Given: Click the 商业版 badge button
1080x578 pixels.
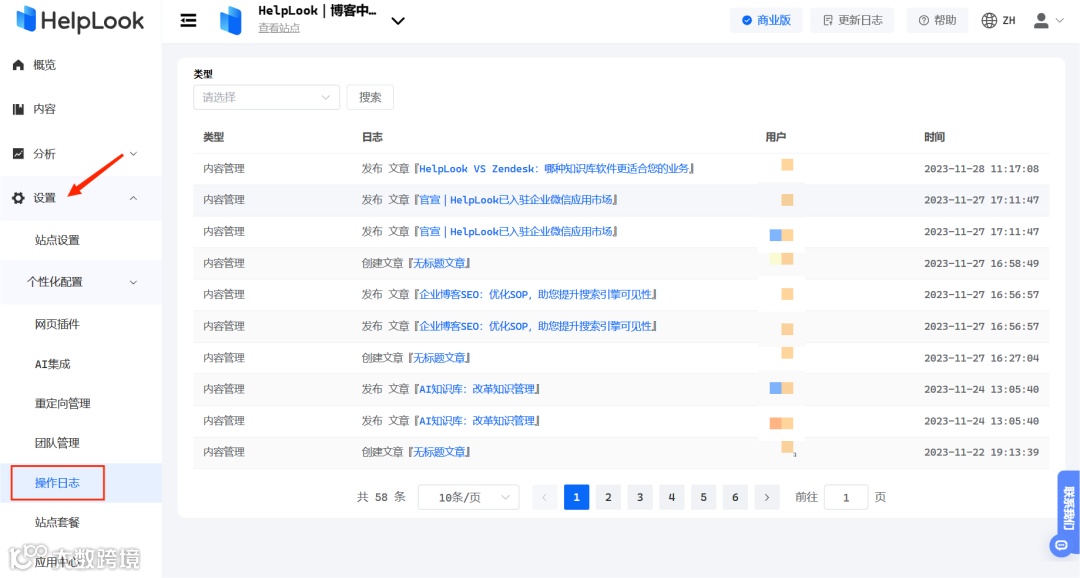Looking at the screenshot, I should coord(766,19).
